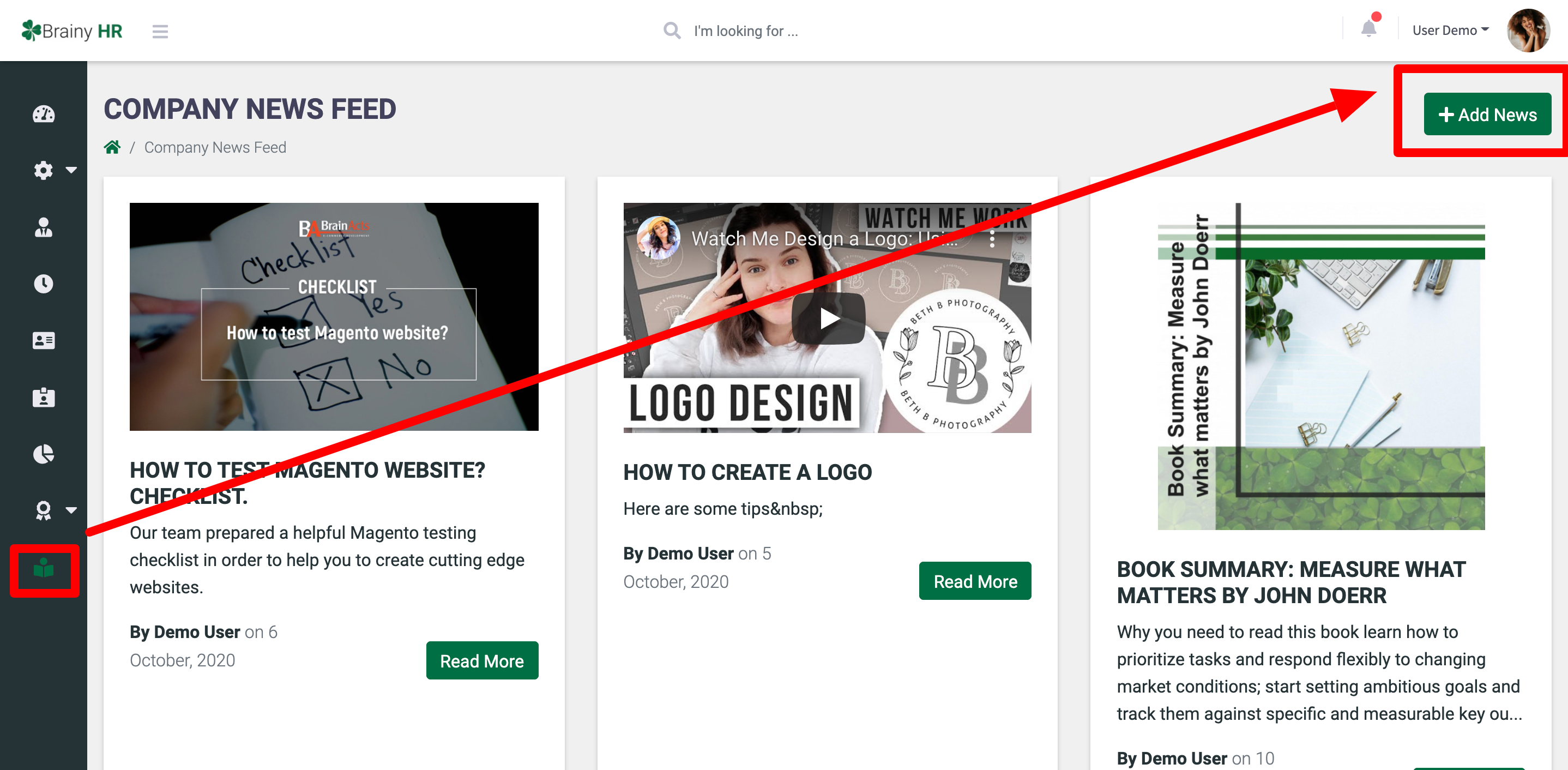Open the settings gear sidebar icon

click(x=43, y=170)
